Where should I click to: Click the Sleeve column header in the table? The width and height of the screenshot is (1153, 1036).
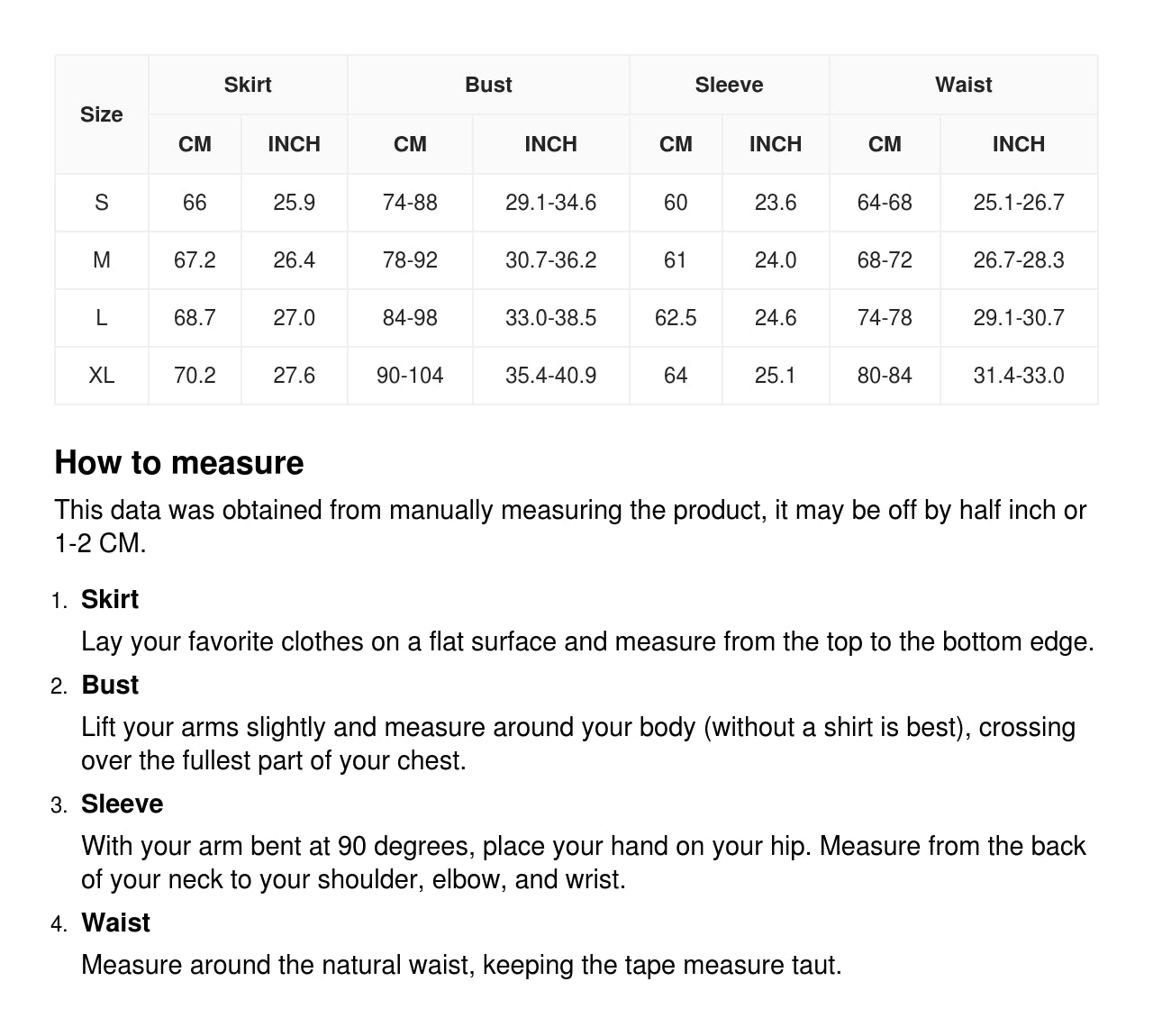729,85
